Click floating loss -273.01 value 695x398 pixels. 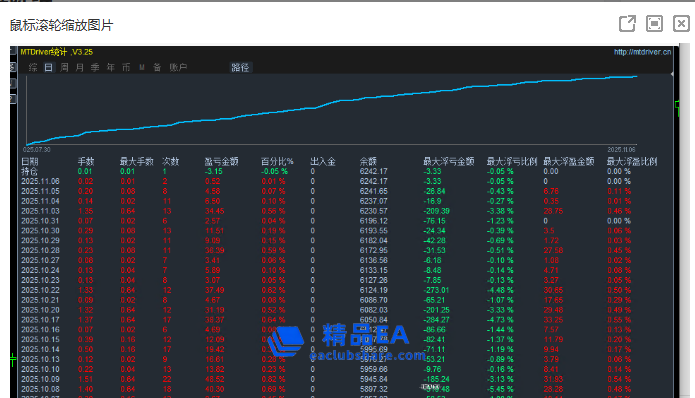point(436,290)
